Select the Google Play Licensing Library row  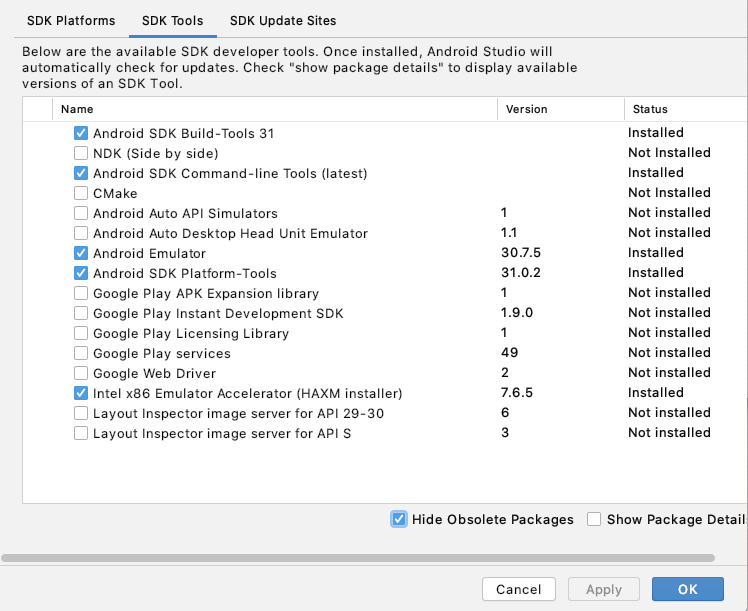191,333
